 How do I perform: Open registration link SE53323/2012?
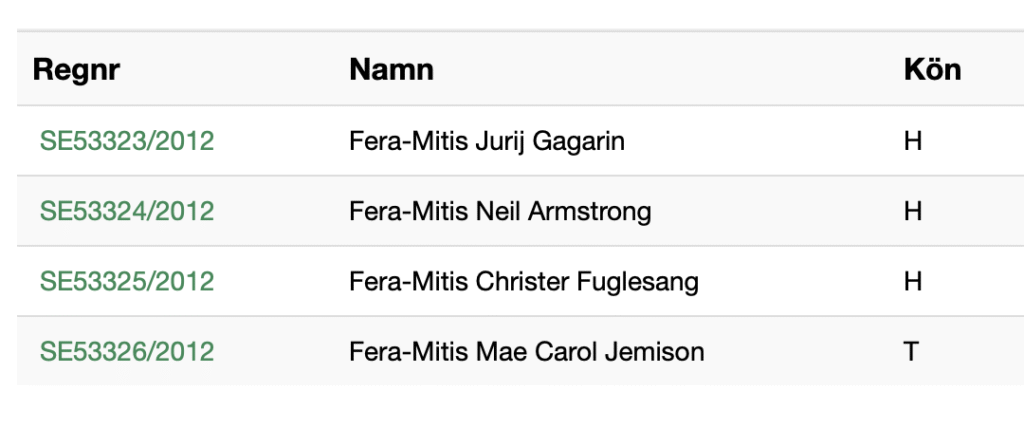[127, 141]
